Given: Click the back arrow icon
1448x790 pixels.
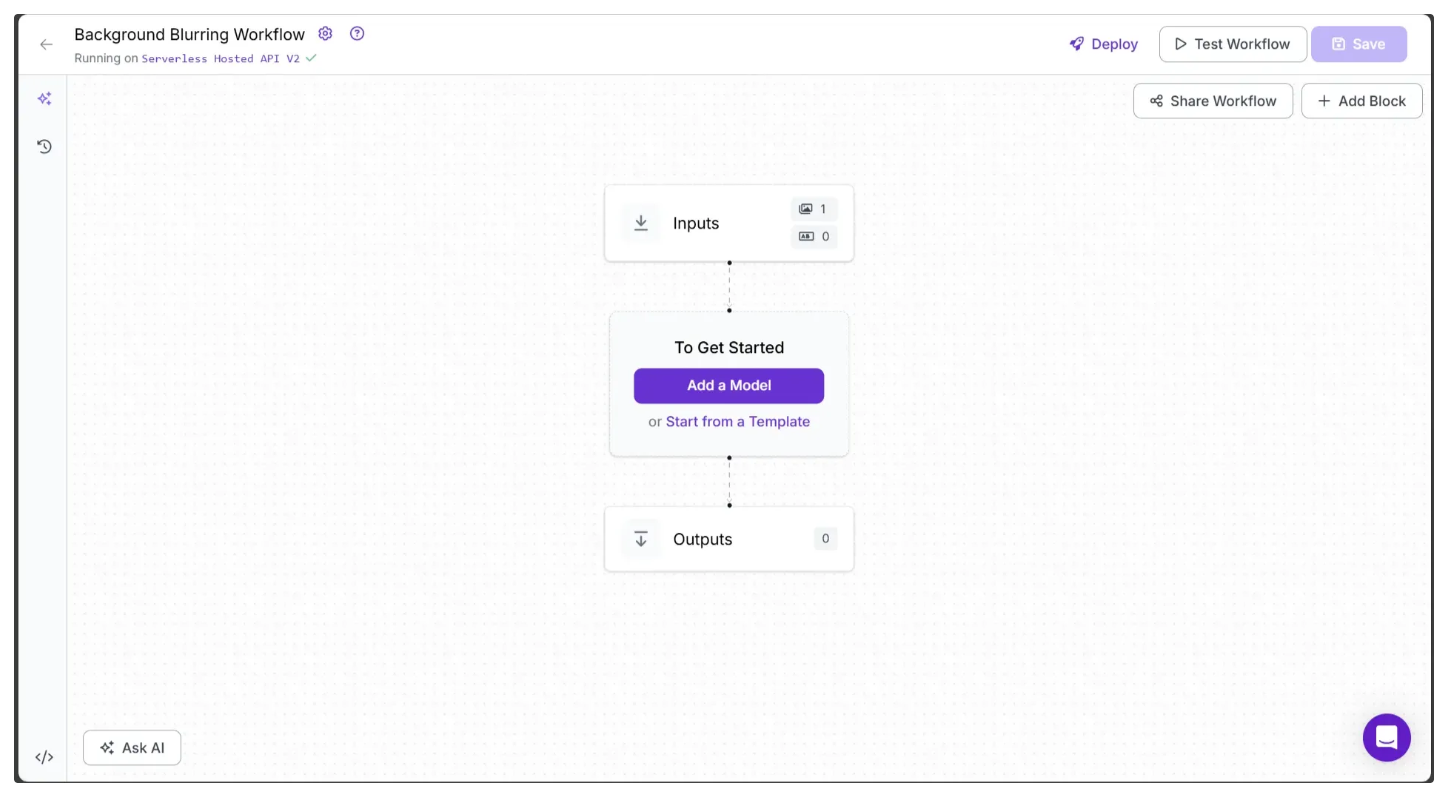Looking at the screenshot, I should pyautogui.click(x=46, y=44).
